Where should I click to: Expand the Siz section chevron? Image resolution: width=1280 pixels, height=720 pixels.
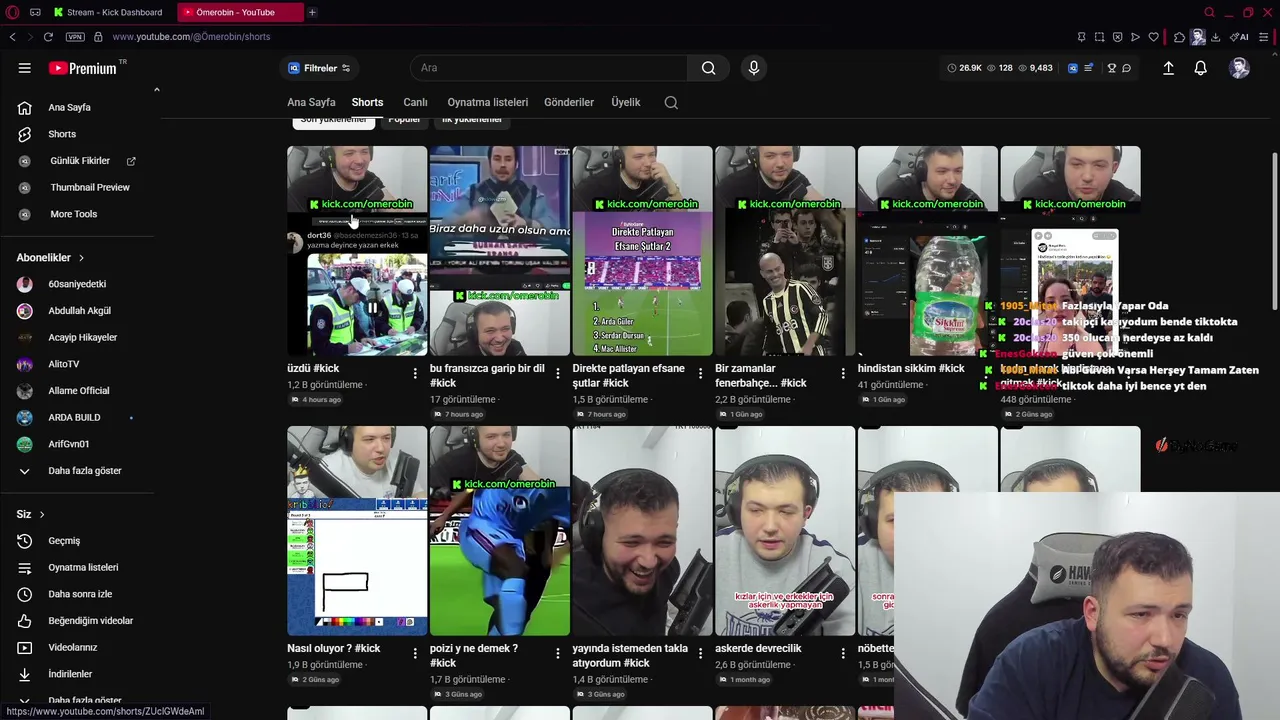pos(42,514)
